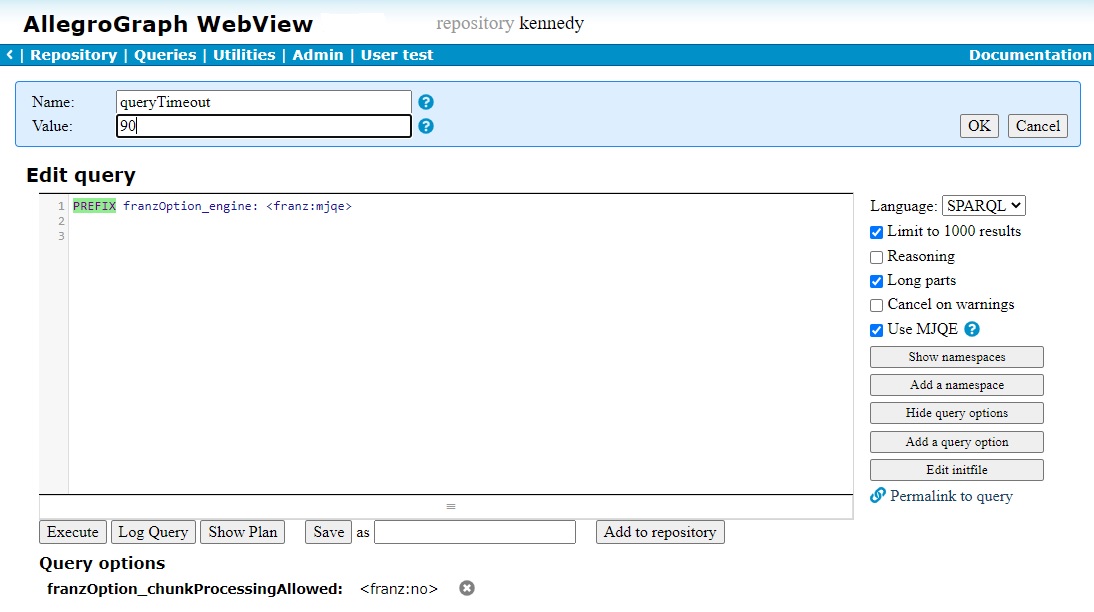Open the Language dropdown
The height and width of the screenshot is (612, 1094).
tap(985, 205)
